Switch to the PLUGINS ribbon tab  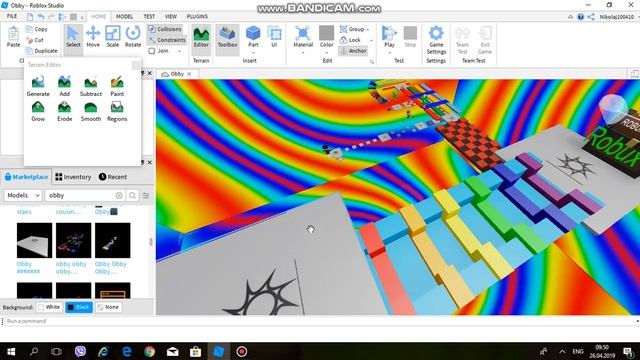click(197, 16)
